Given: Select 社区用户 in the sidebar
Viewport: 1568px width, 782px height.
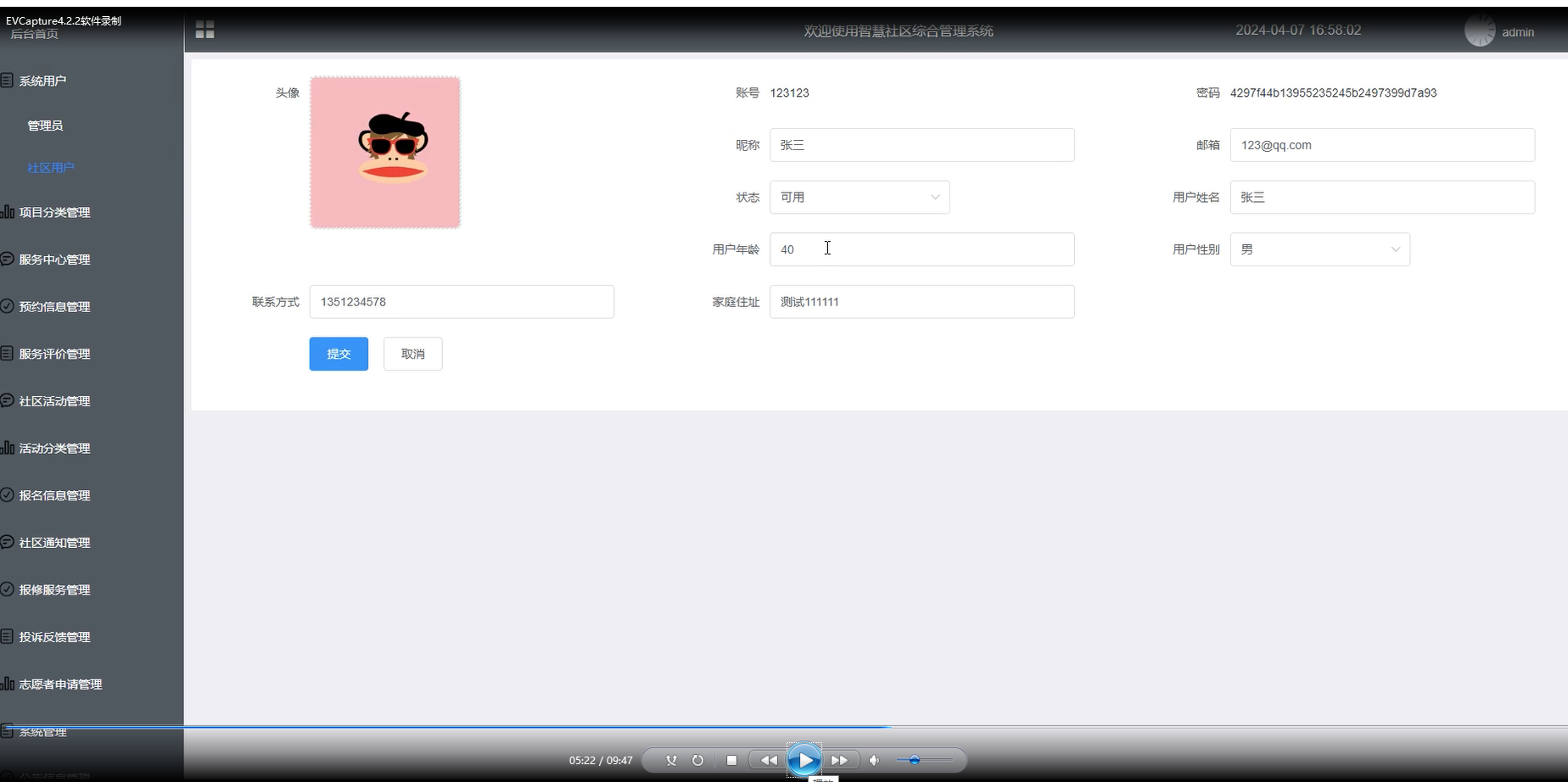Looking at the screenshot, I should [51, 168].
